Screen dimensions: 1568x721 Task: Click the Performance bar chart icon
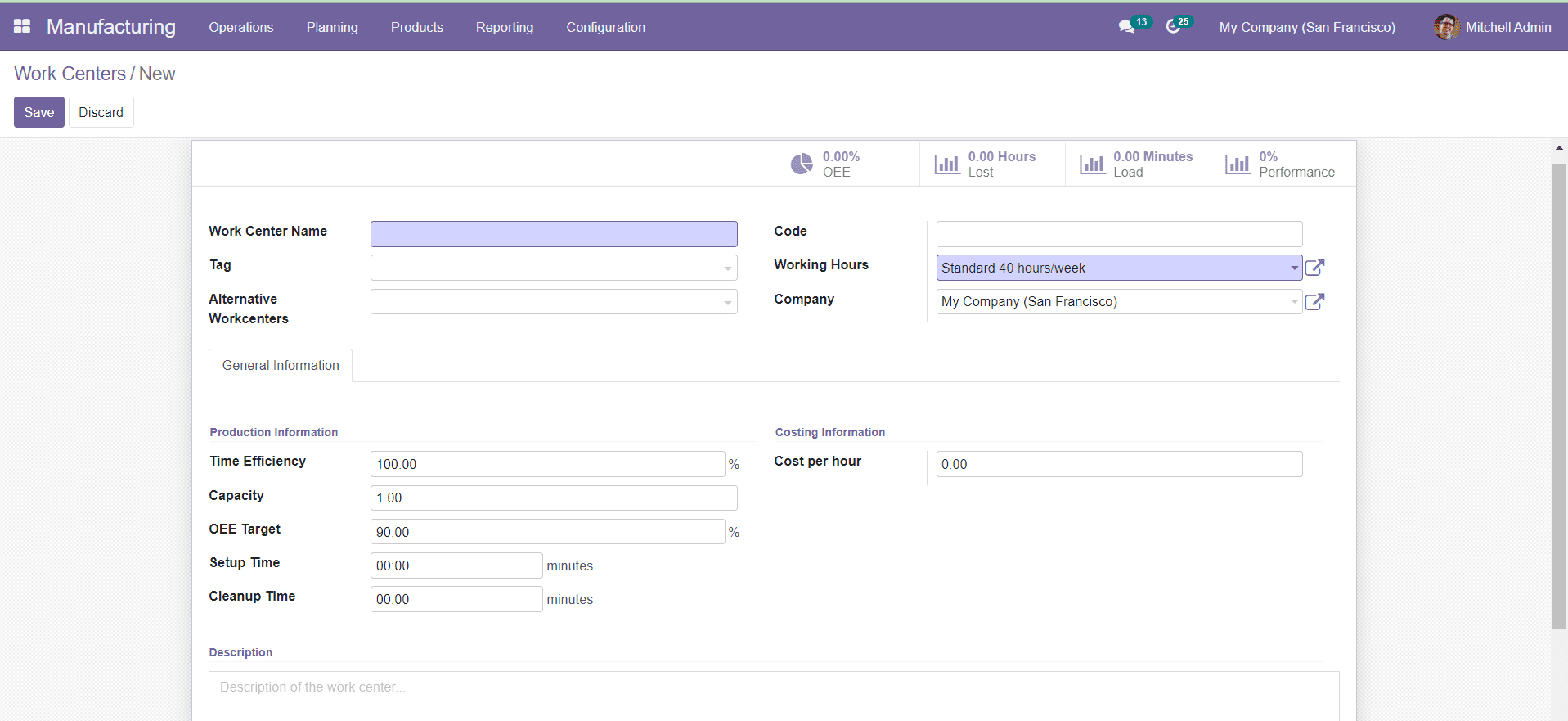tap(1238, 164)
